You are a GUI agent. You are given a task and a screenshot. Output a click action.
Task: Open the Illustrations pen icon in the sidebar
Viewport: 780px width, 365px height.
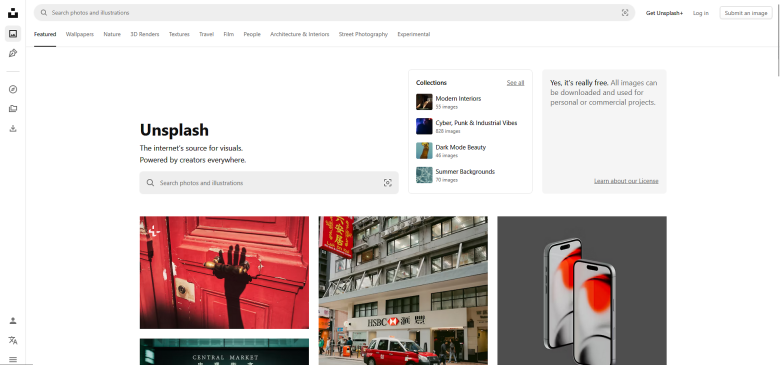13,53
